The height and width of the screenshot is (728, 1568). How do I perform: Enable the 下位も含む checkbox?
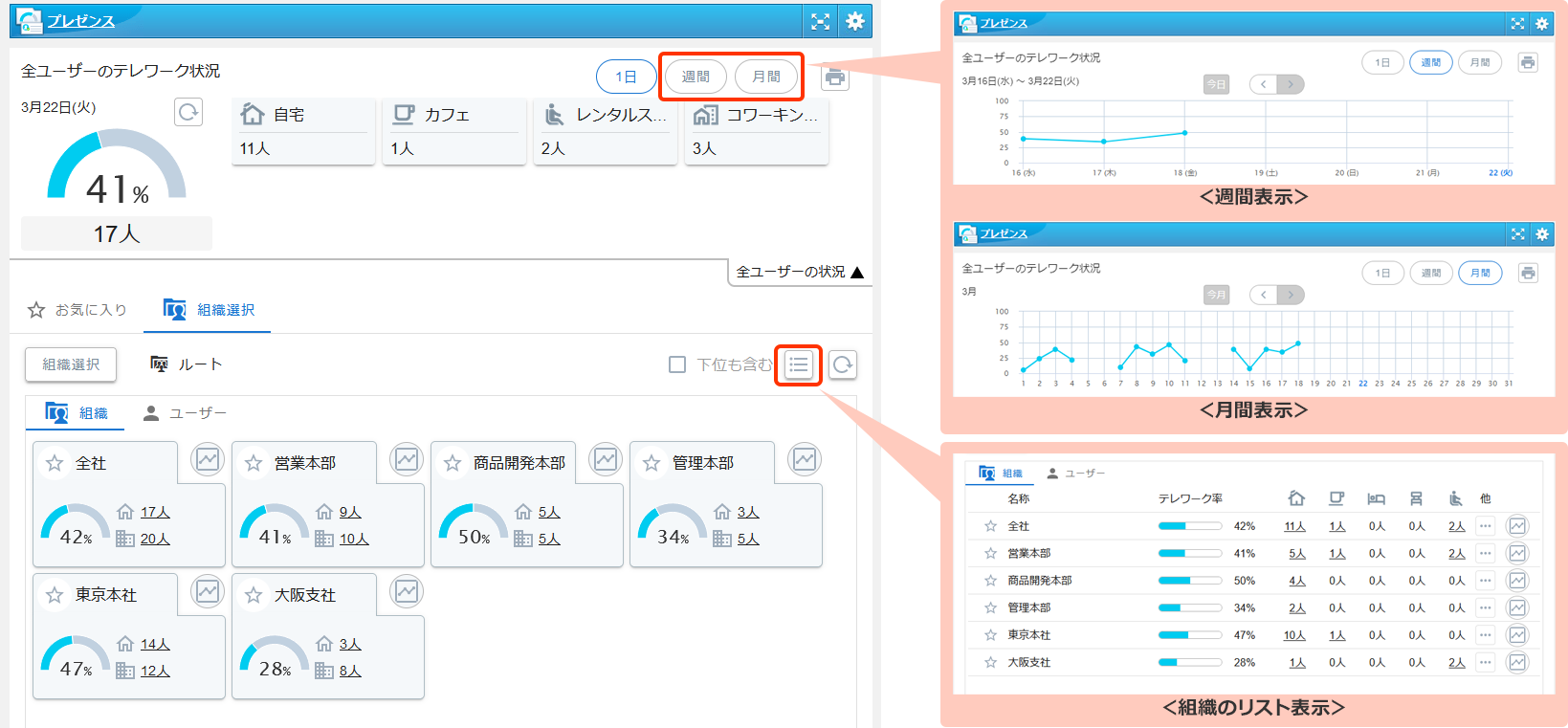pos(677,364)
